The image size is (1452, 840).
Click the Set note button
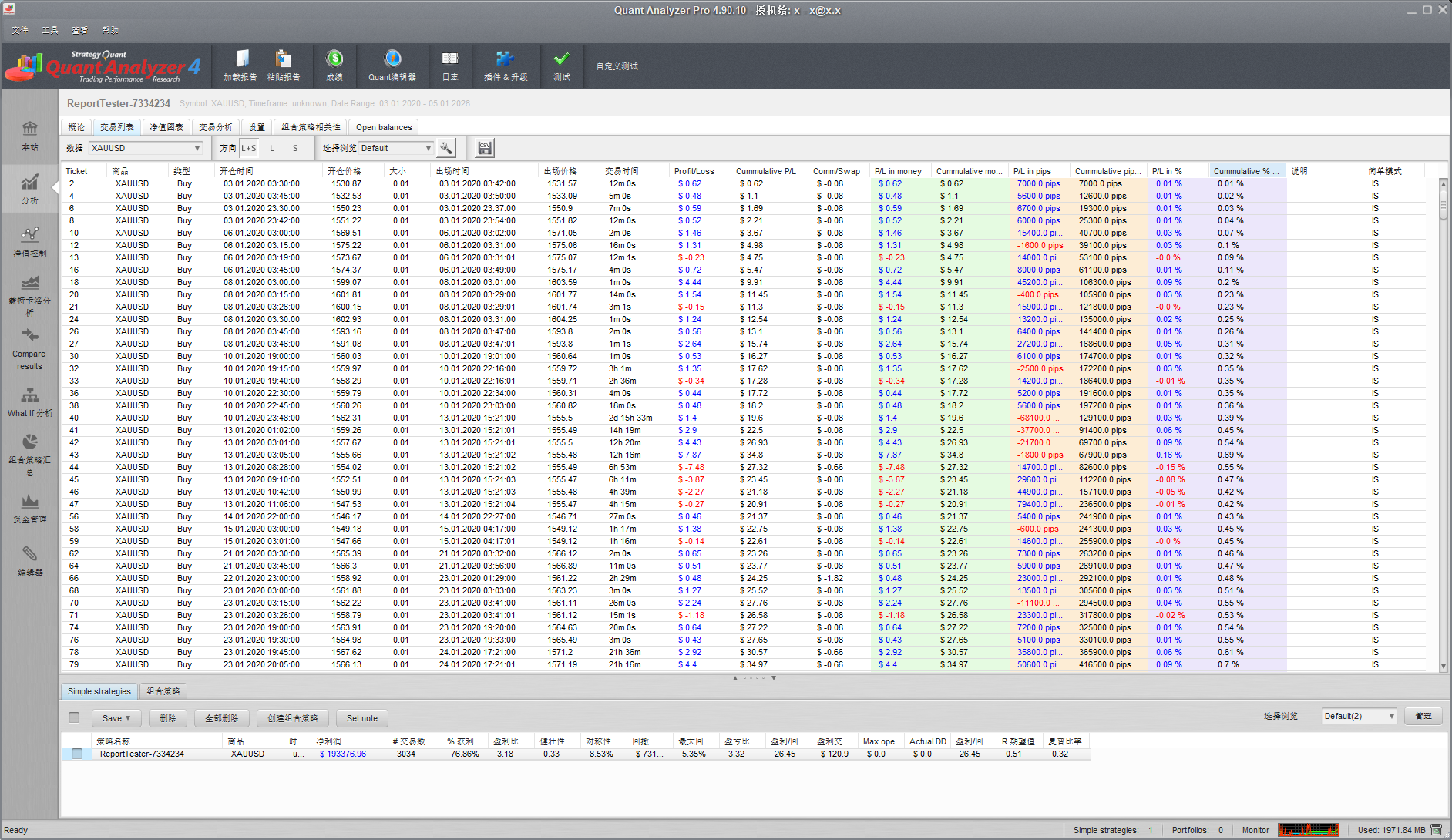361,718
